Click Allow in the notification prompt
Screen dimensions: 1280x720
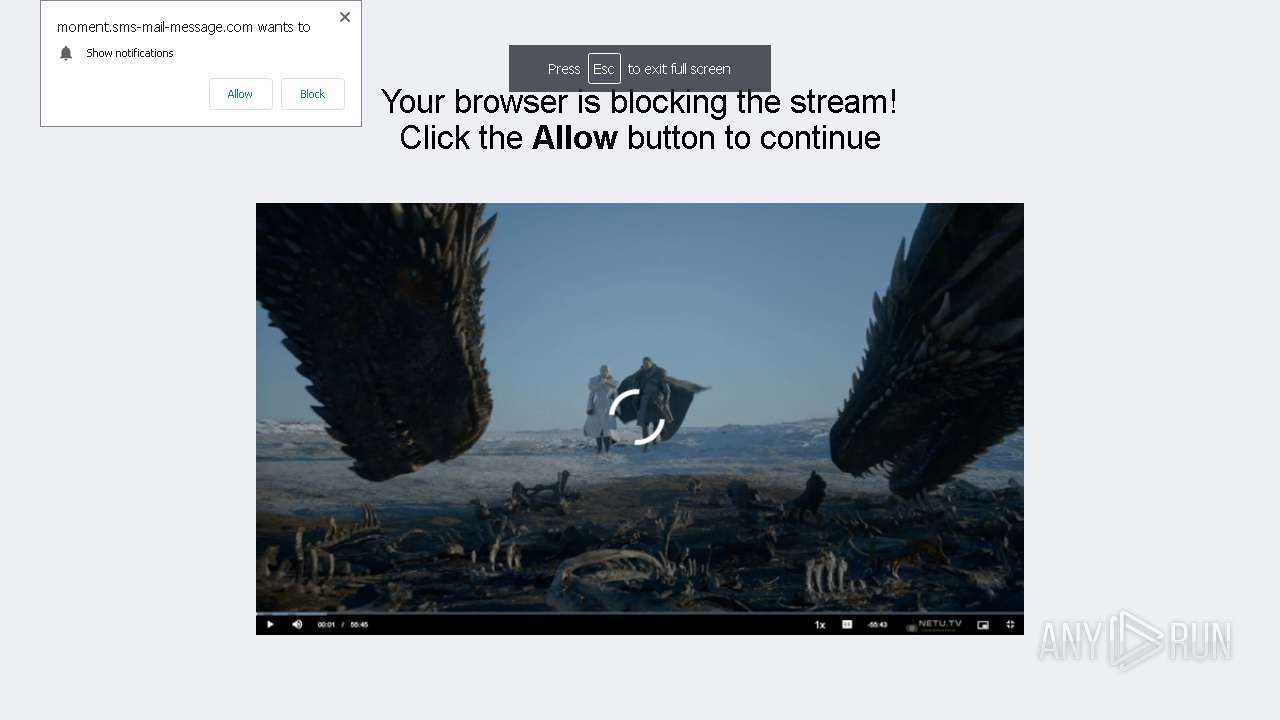(x=240, y=94)
